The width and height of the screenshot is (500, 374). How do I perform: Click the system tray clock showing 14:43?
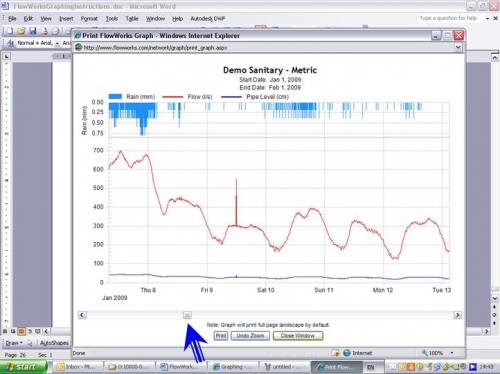tap(486, 367)
